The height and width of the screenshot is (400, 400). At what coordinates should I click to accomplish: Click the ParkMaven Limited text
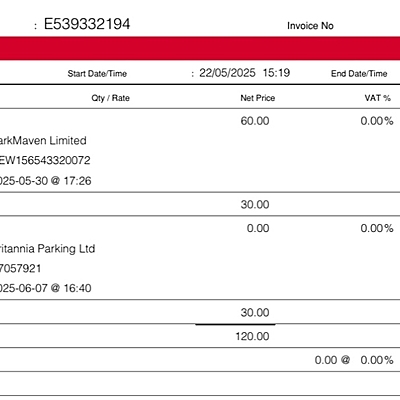(43, 140)
